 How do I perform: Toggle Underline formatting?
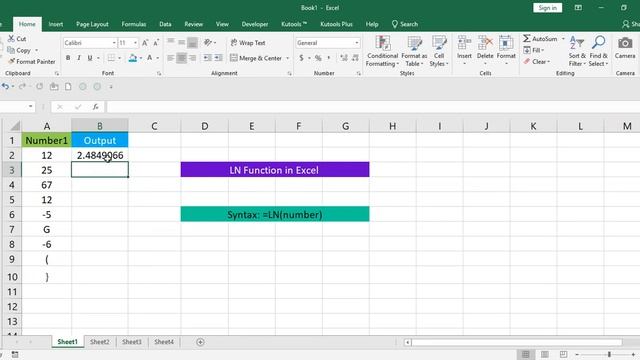[x=90, y=58]
